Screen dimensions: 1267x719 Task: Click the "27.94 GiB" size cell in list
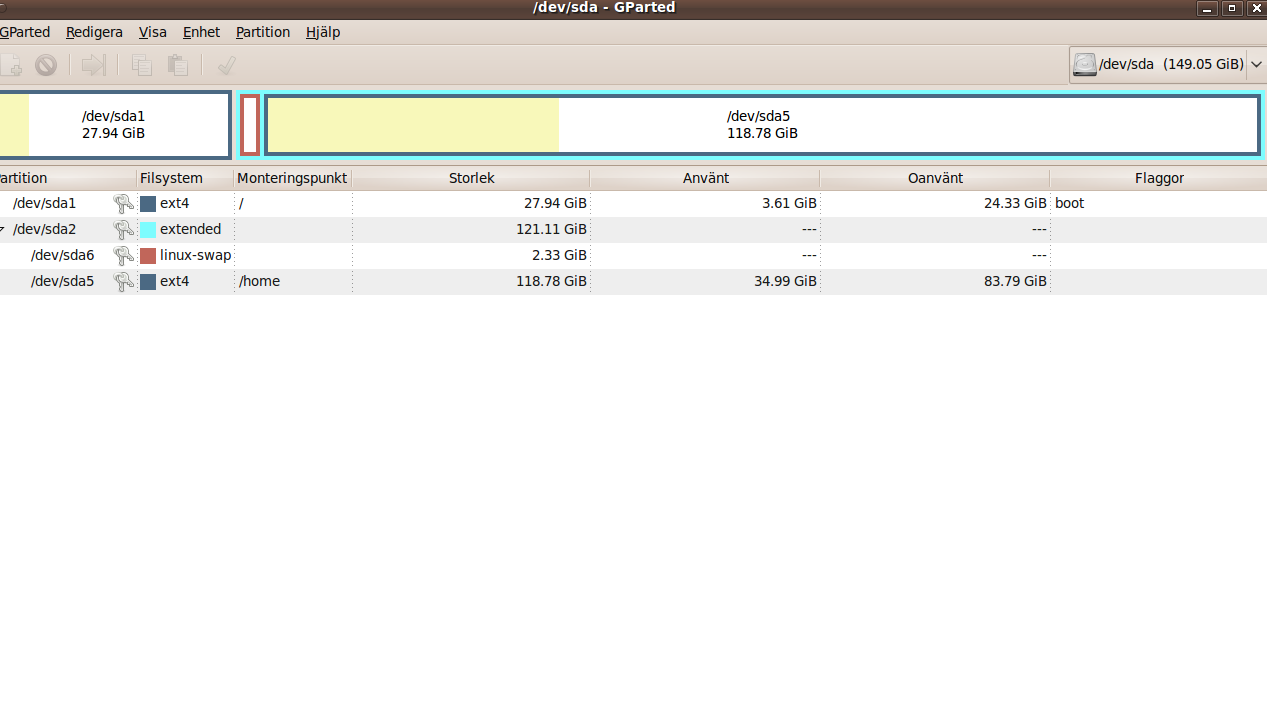pos(555,203)
